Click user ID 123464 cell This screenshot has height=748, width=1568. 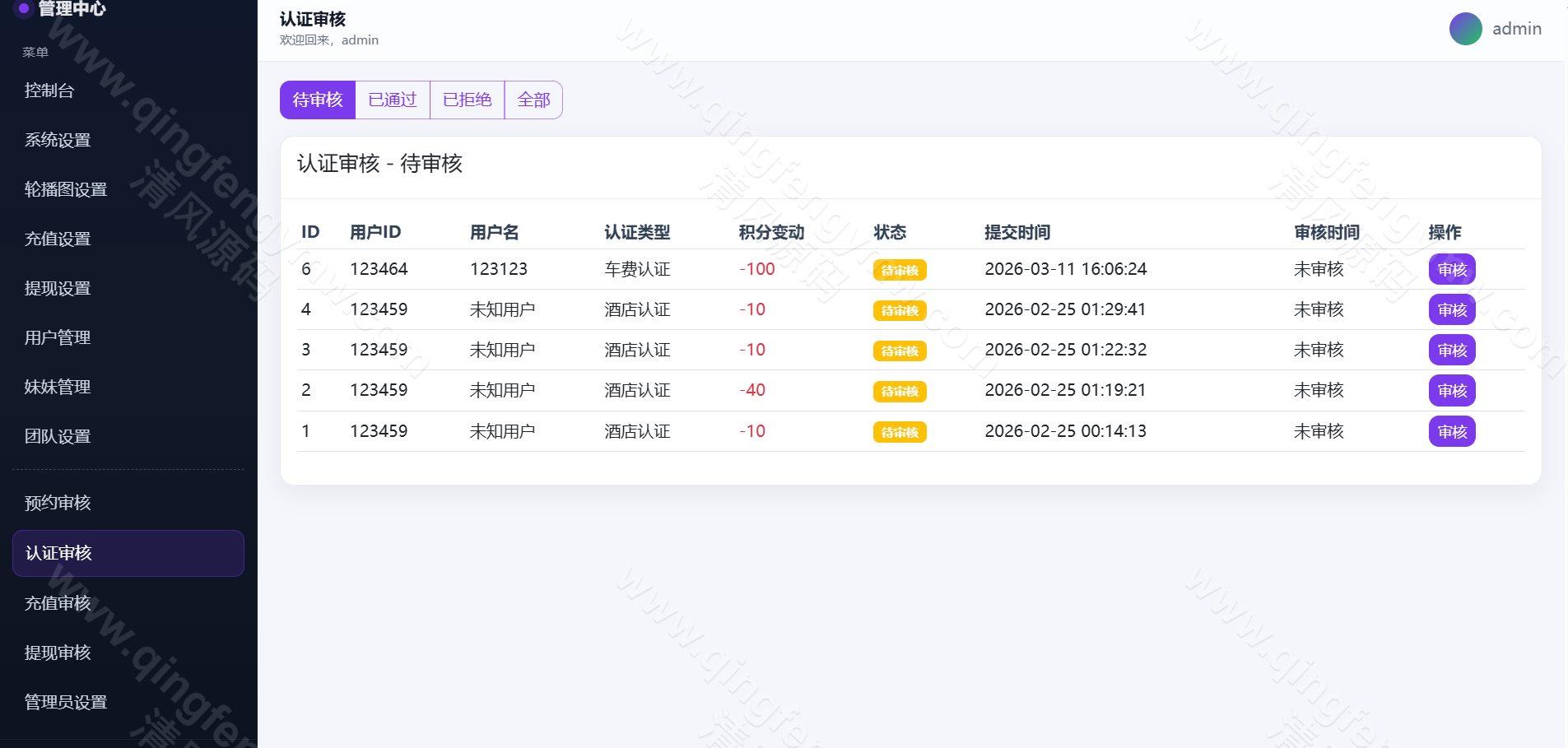tap(379, 269)
